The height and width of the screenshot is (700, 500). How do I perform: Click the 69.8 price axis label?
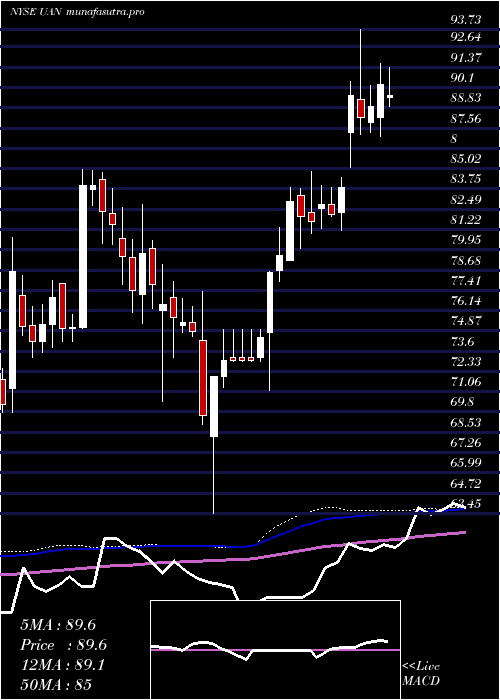pos(462,403)
